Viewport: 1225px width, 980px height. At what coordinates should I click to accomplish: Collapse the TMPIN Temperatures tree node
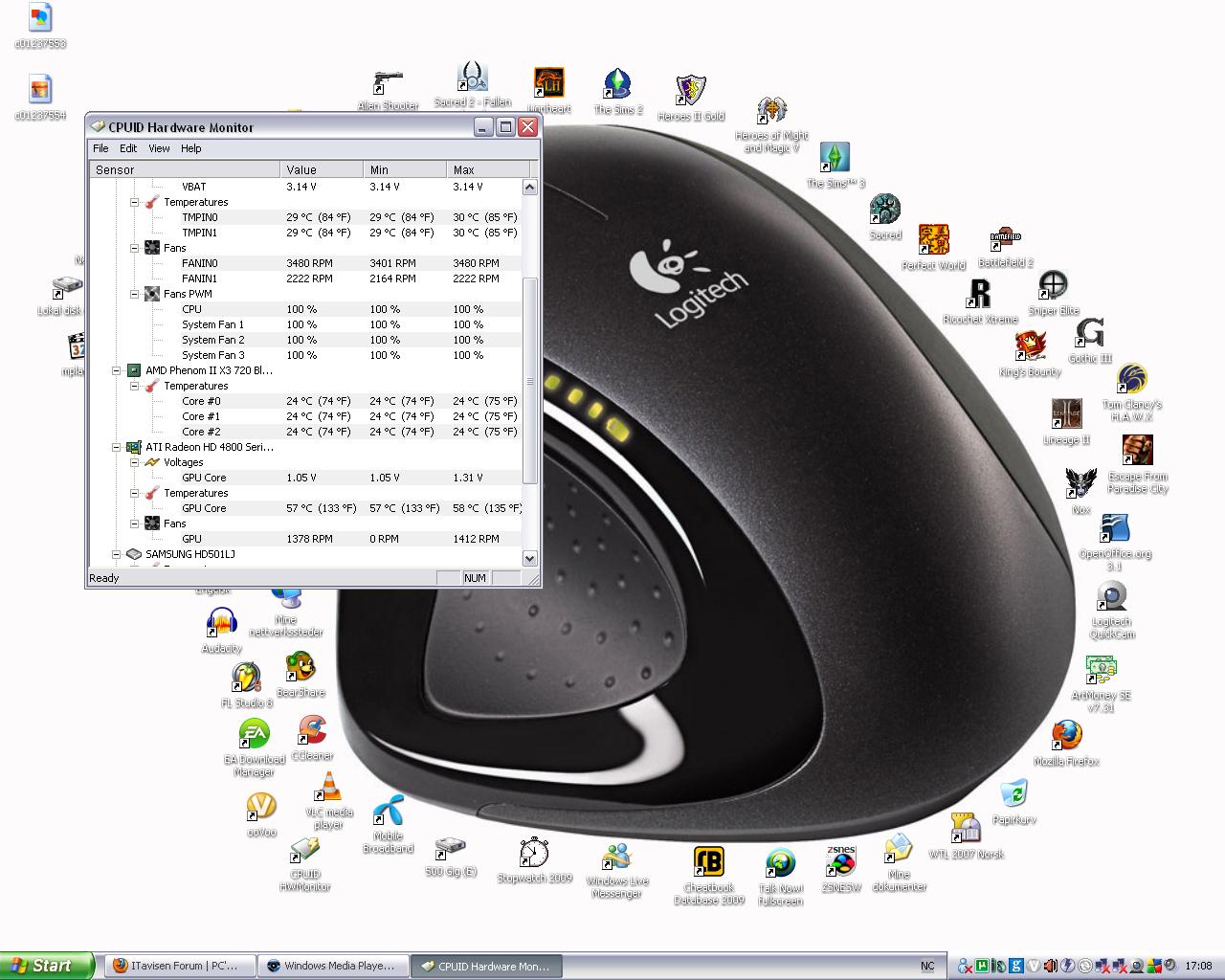click(135, 202)
